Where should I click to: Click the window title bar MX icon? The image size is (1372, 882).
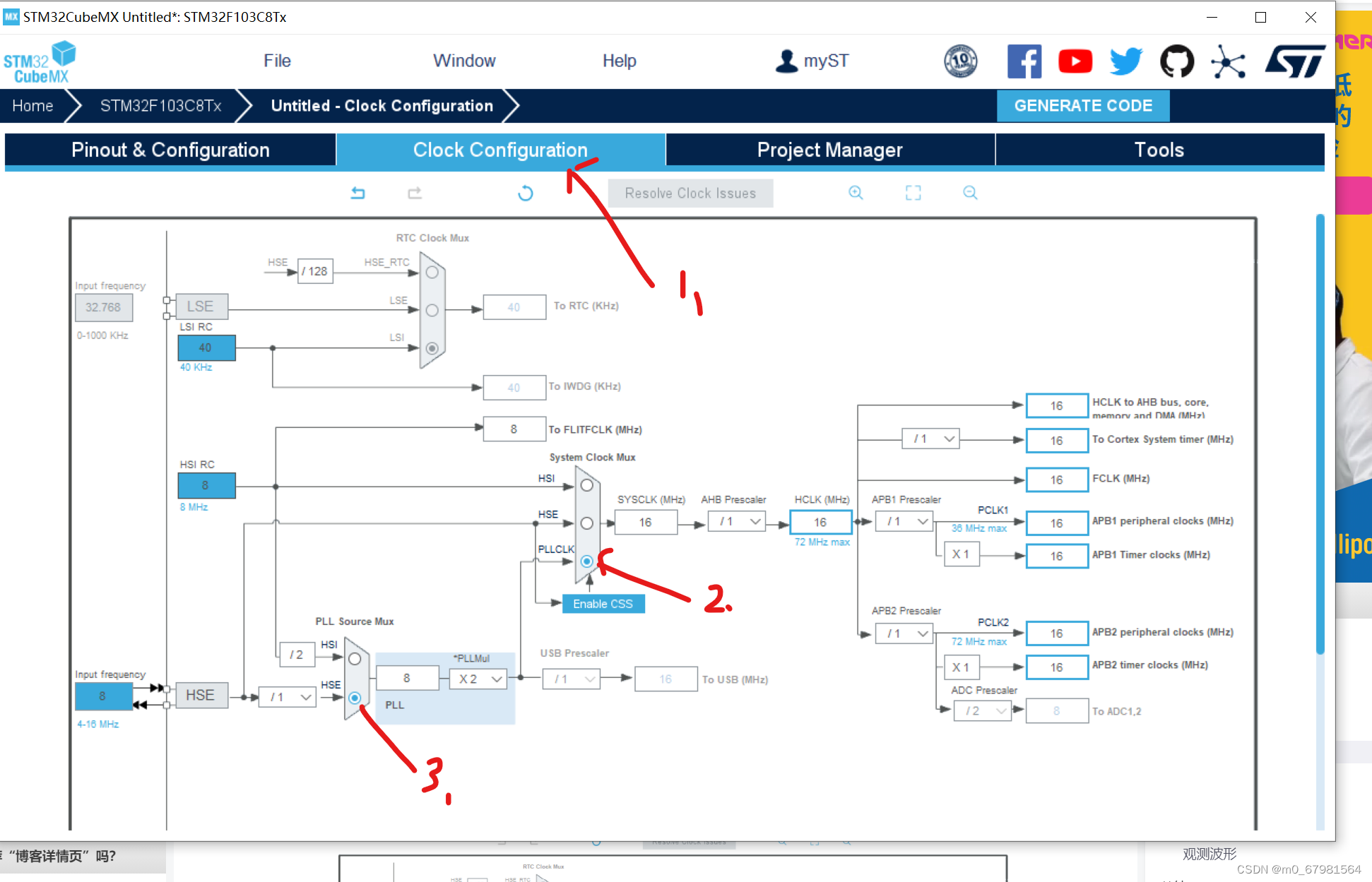pos(11,16)
